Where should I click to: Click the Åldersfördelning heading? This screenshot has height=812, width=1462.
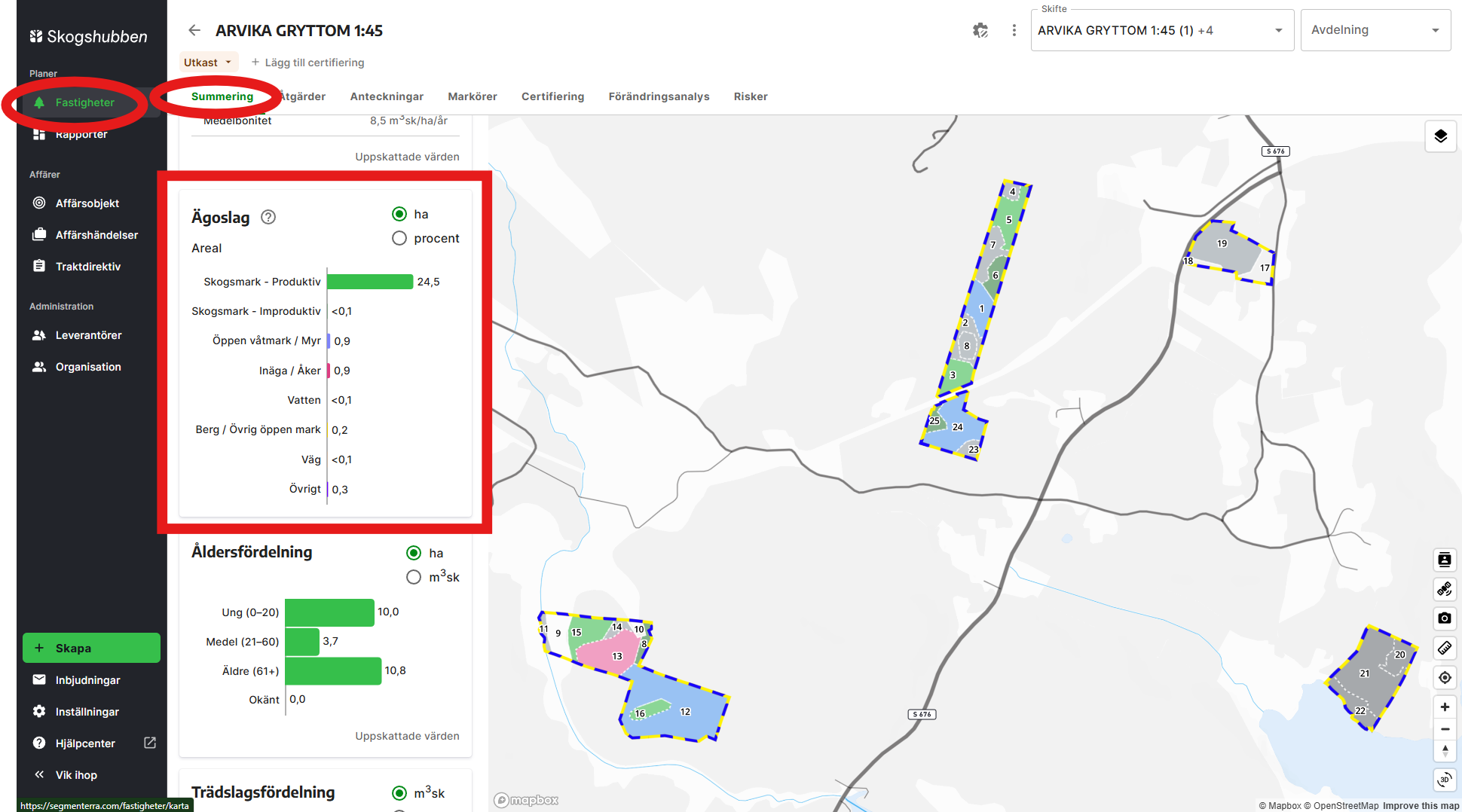click(x=252, y=552)
